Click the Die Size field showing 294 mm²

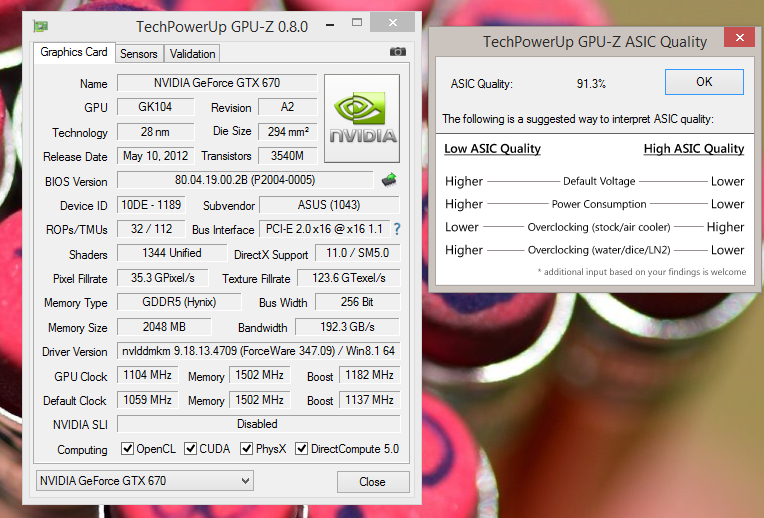287,132
